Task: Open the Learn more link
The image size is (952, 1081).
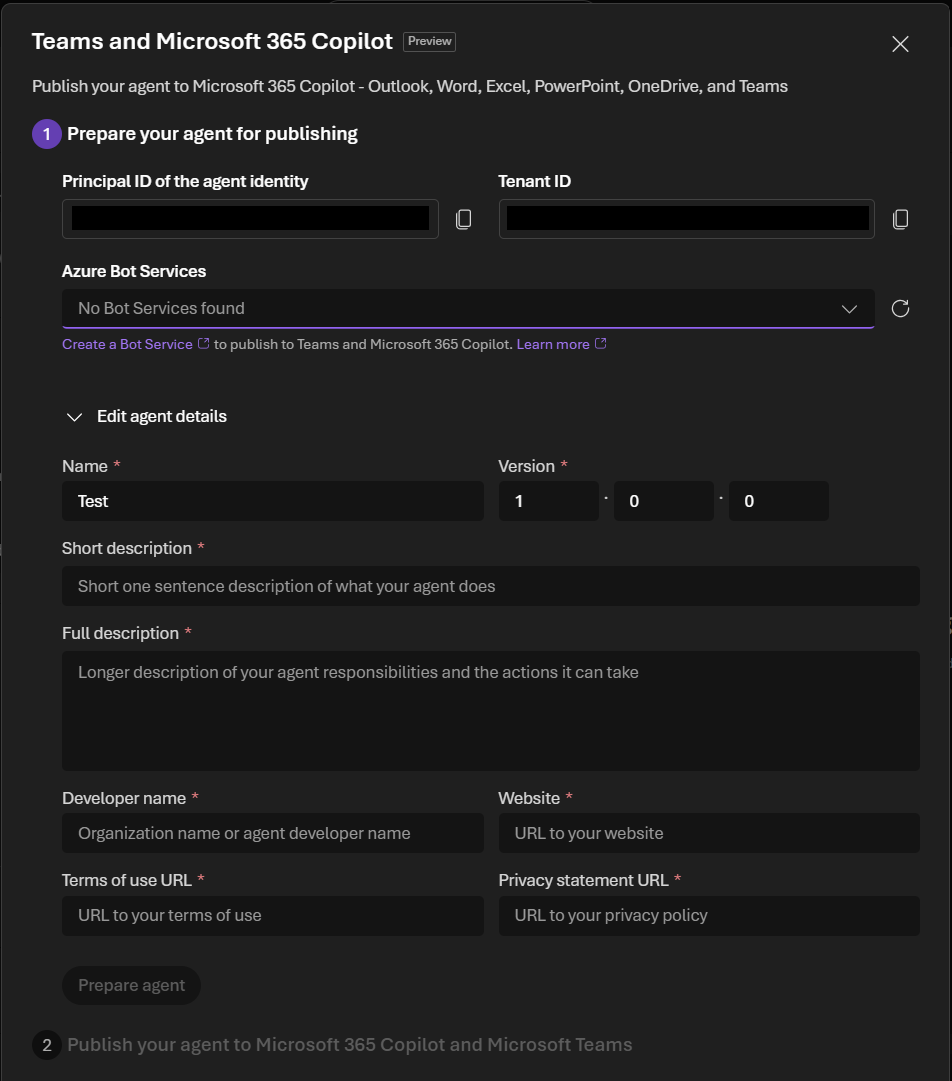Action: 561,344
